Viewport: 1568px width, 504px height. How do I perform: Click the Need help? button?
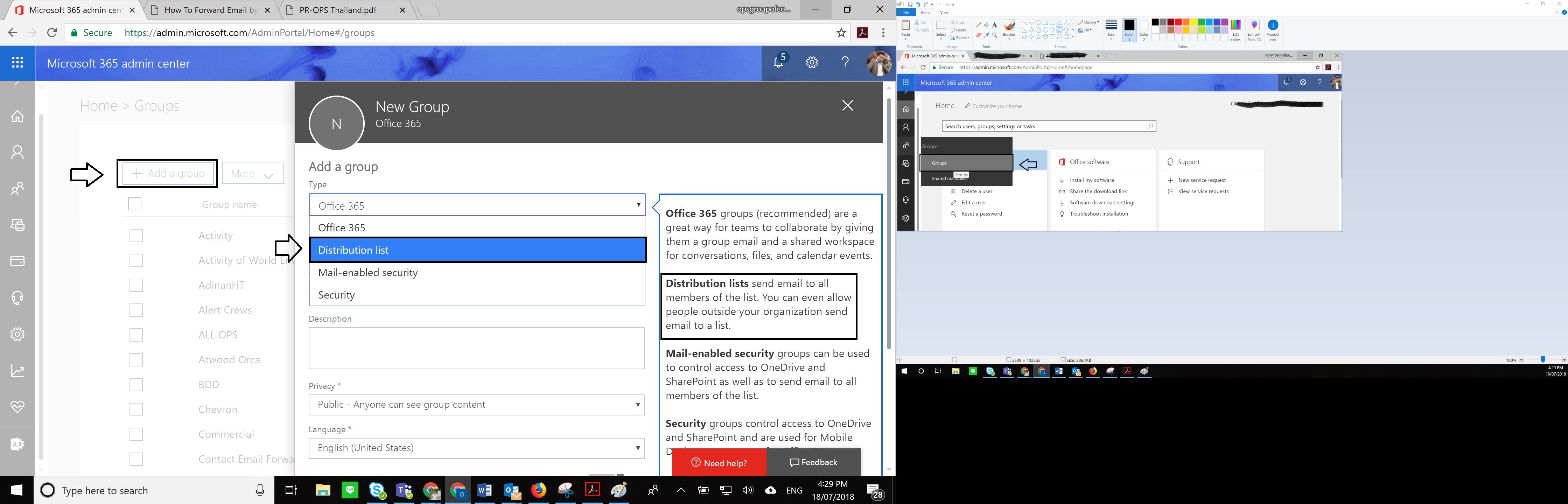tap(719, 463)
